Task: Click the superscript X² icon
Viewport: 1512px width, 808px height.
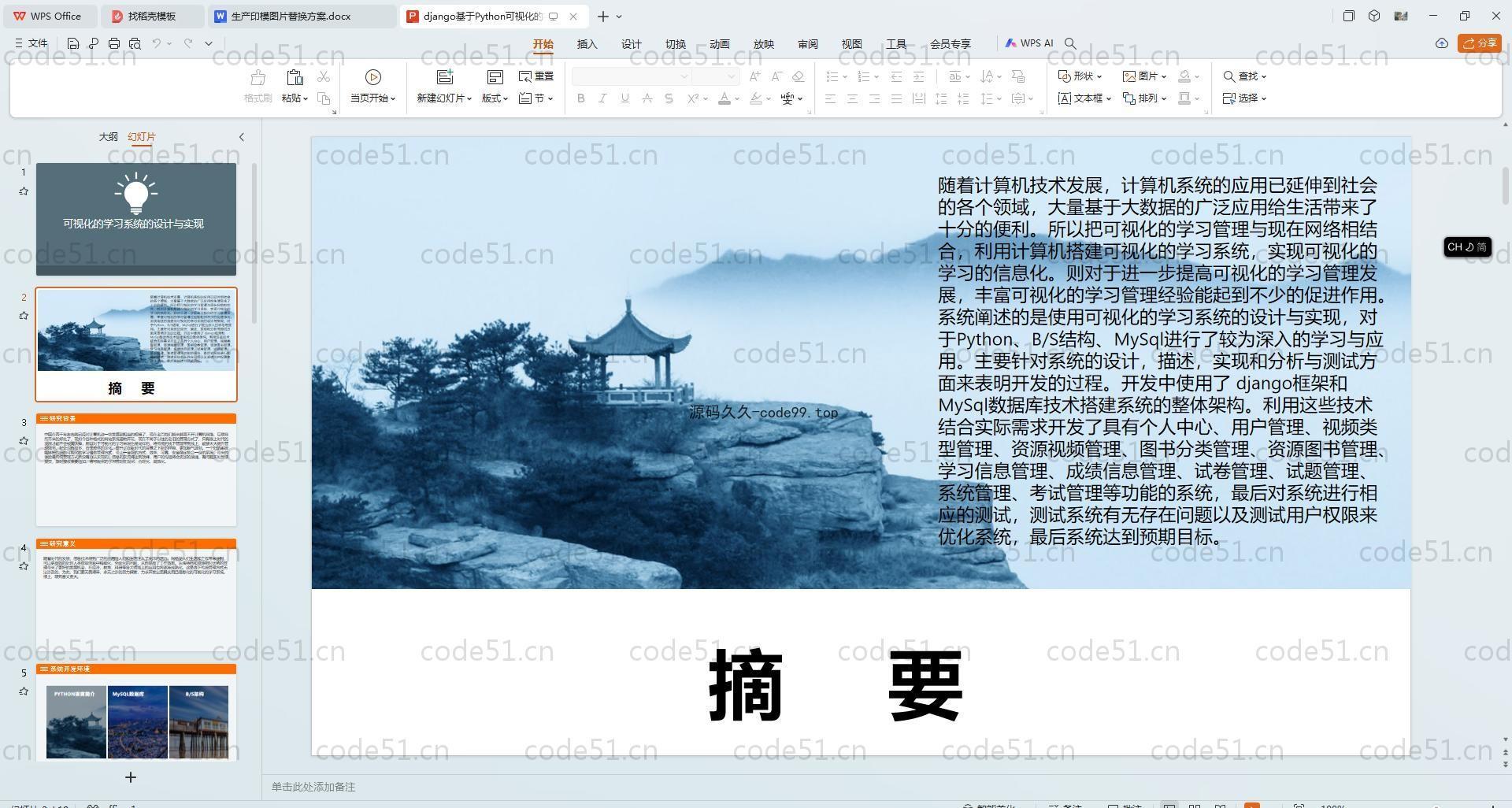Action: tap(693, 98)
